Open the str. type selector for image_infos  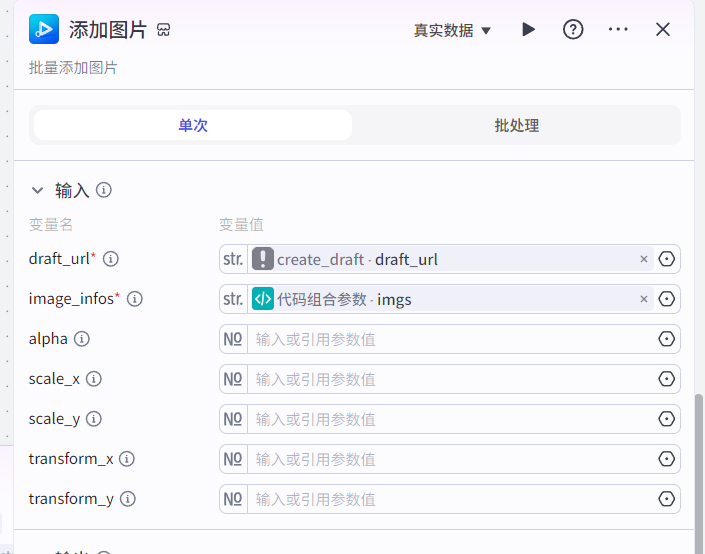click(x=233, y=299)
